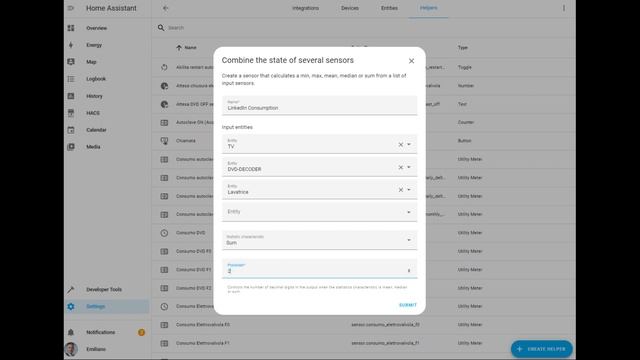640x360 pixels.
Task: Open Notifications bell icon
Action: click(x=71, y=332)
